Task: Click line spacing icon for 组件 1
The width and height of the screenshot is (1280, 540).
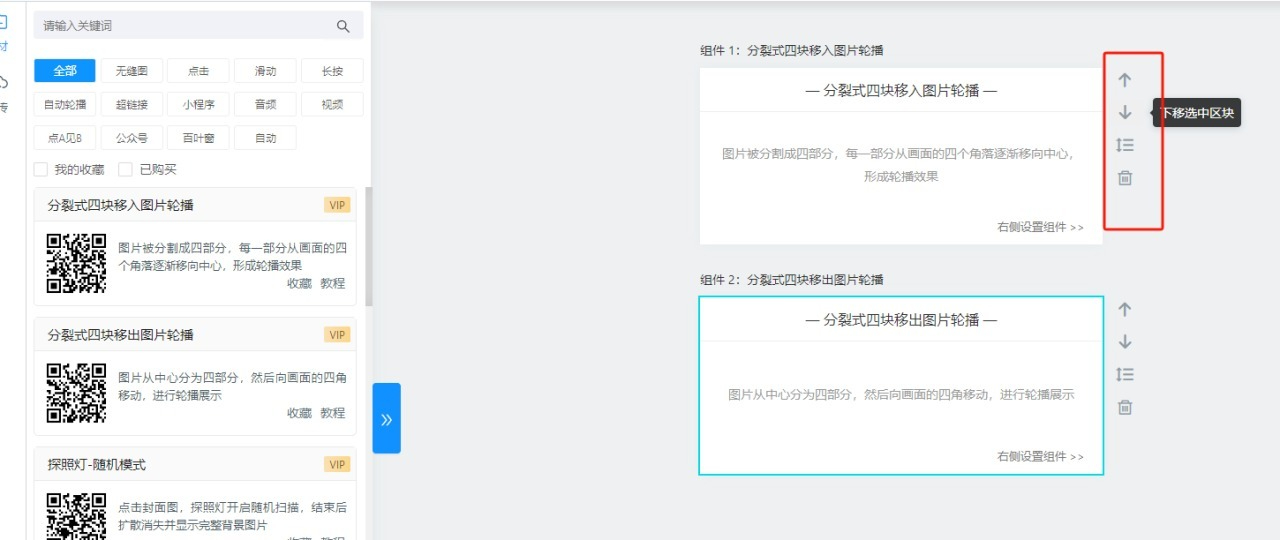Action: (x=1125, y=145)
